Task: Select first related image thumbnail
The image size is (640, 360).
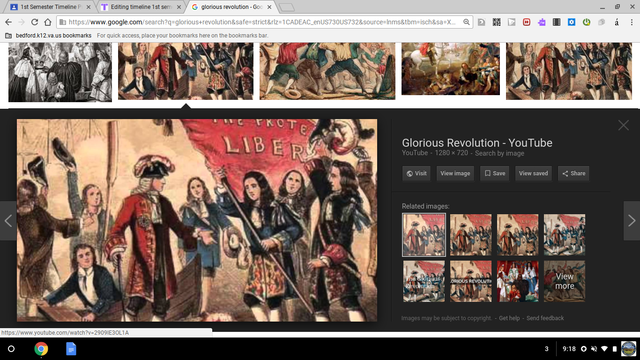Action: (x=424, y=235)
